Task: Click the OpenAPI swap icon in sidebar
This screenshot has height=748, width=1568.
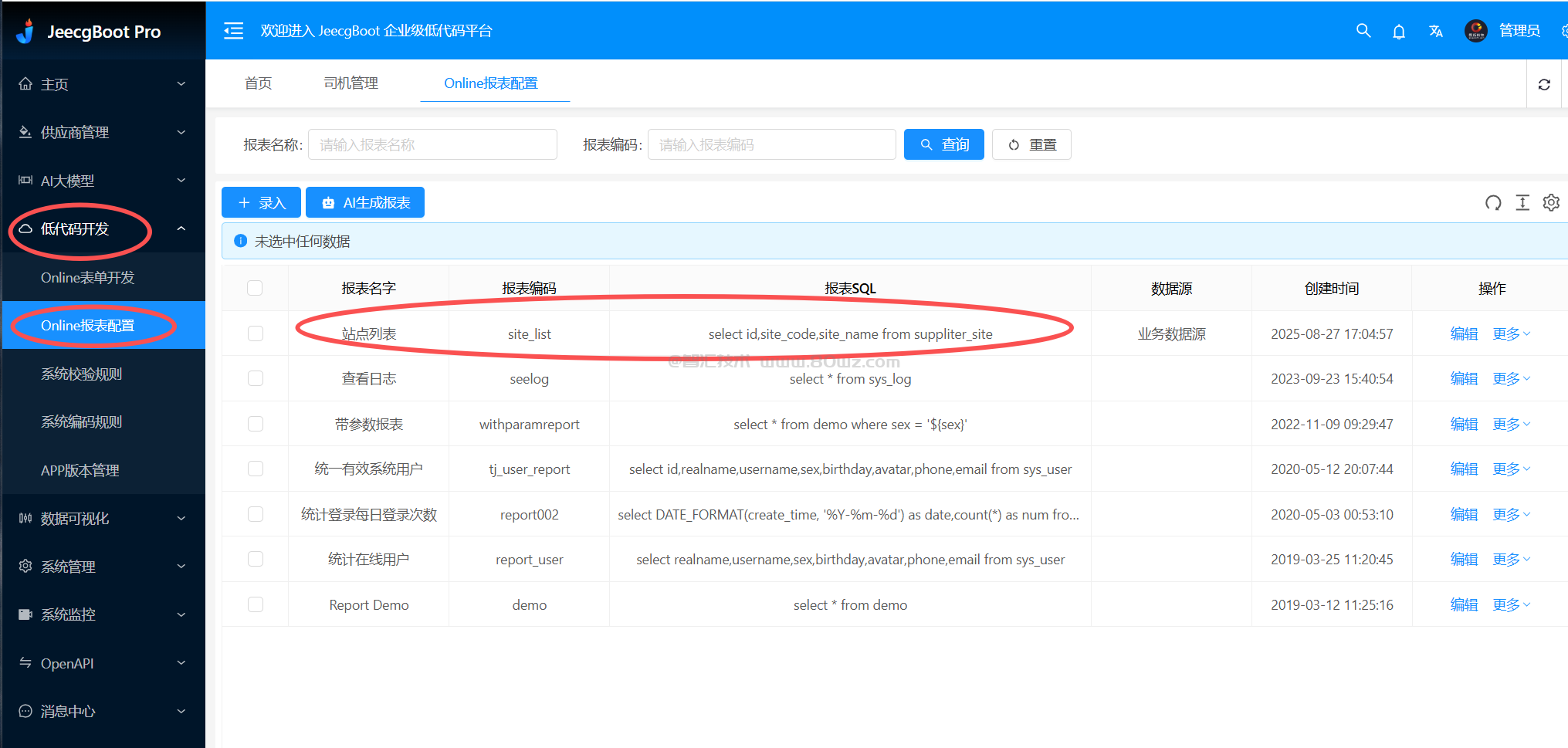Action: pyautogui.click(x=25, y=662)
